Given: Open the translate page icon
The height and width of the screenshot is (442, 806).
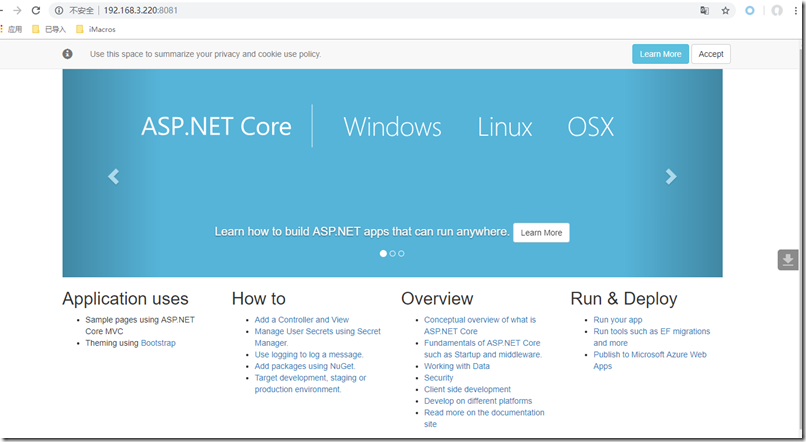Looking at the screenshot, I should pyautogui.click(x=705, y=10).
